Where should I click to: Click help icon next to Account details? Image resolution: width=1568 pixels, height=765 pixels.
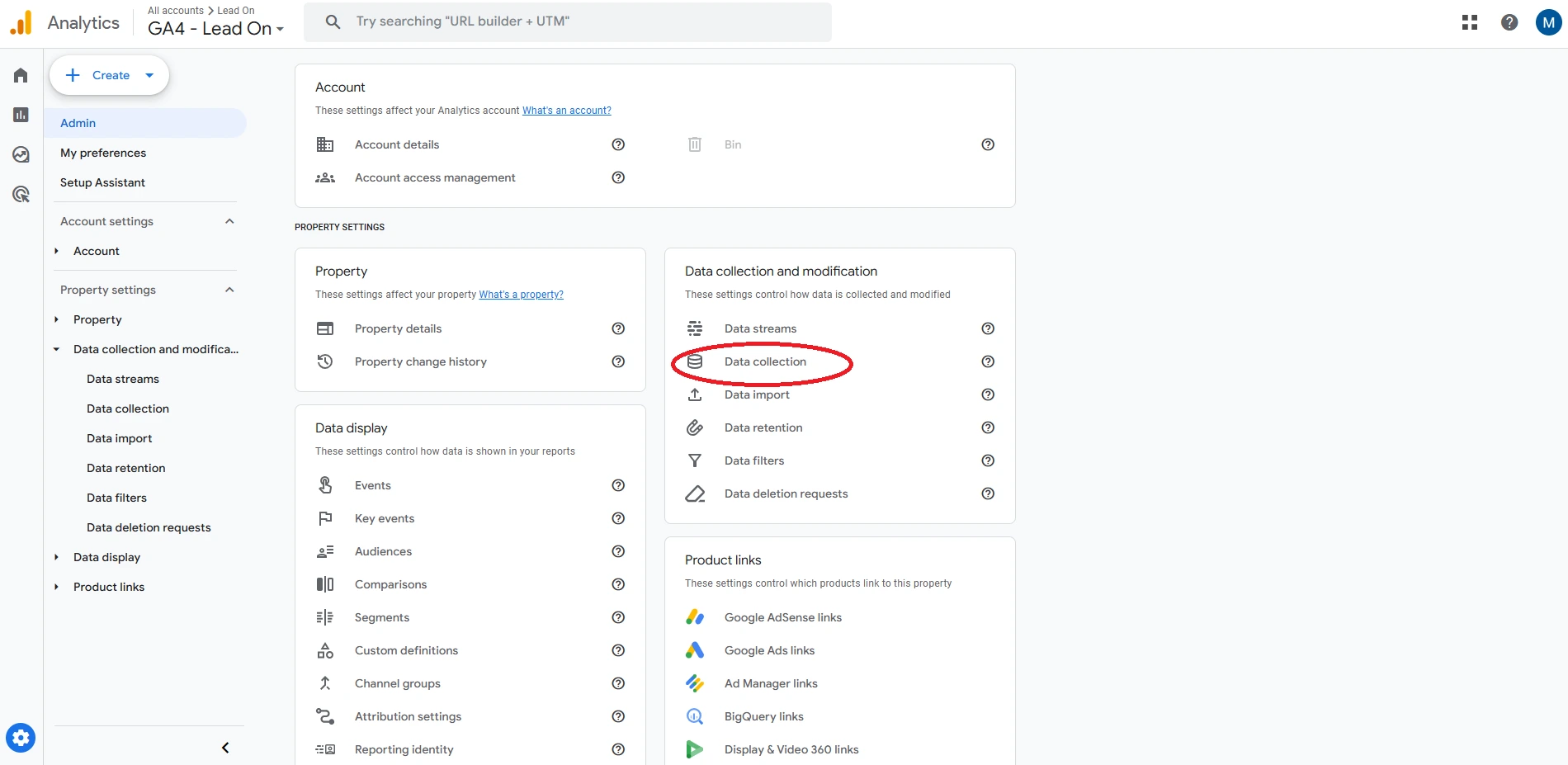[618, 144]
